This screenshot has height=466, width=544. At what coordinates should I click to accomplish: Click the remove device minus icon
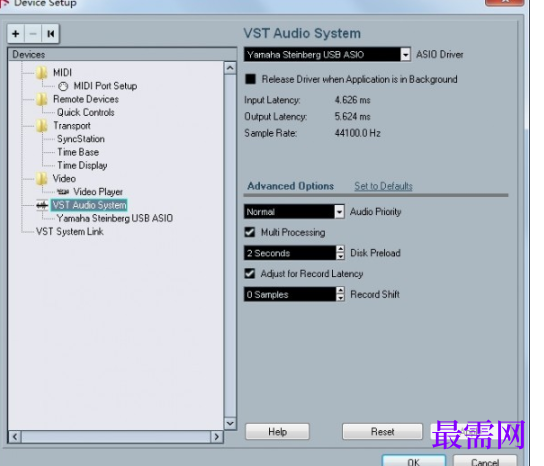point(33,34)
